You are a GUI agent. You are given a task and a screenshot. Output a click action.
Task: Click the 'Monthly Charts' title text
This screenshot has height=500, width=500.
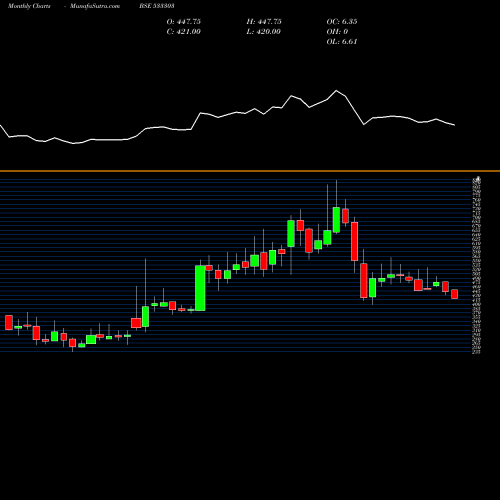pyautogui.click(x=29, y=6)
